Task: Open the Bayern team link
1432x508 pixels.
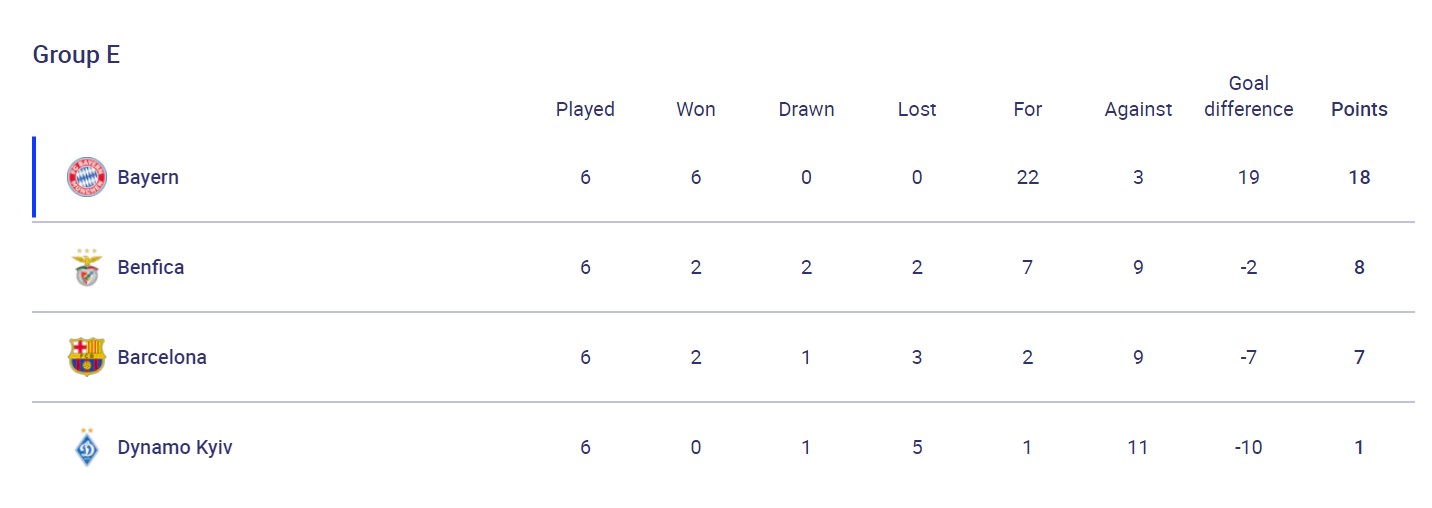Action: coord(148,178)
